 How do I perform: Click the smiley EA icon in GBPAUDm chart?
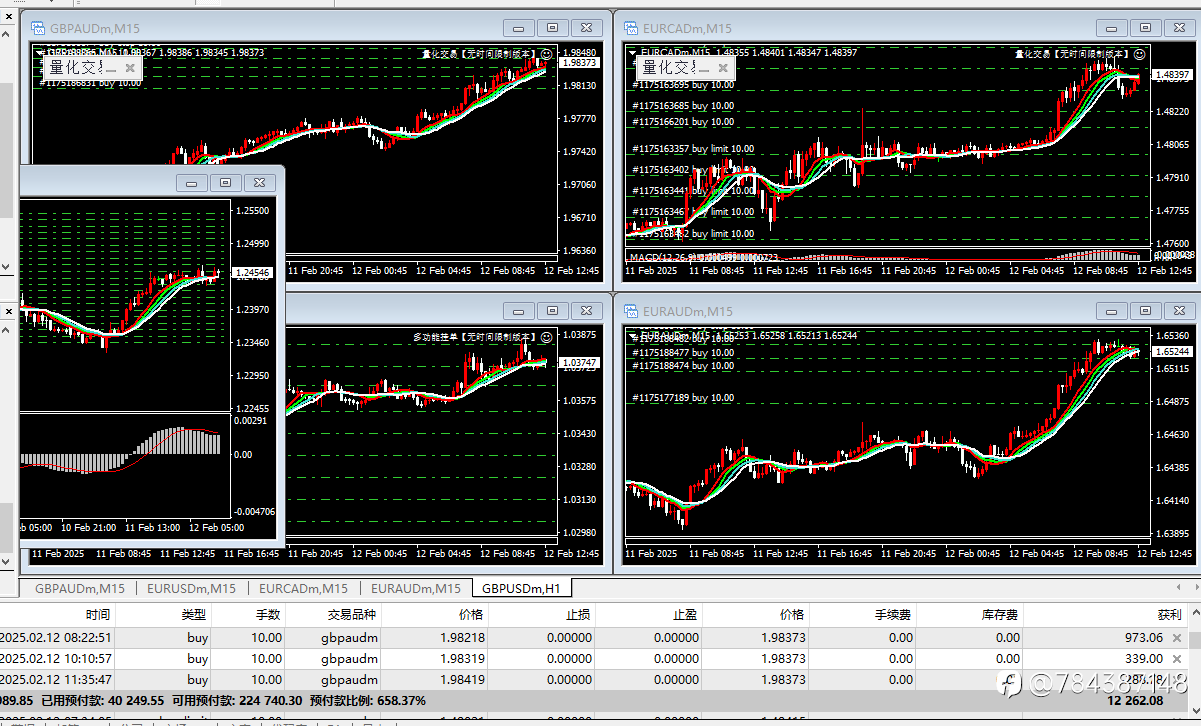[547, 54]
